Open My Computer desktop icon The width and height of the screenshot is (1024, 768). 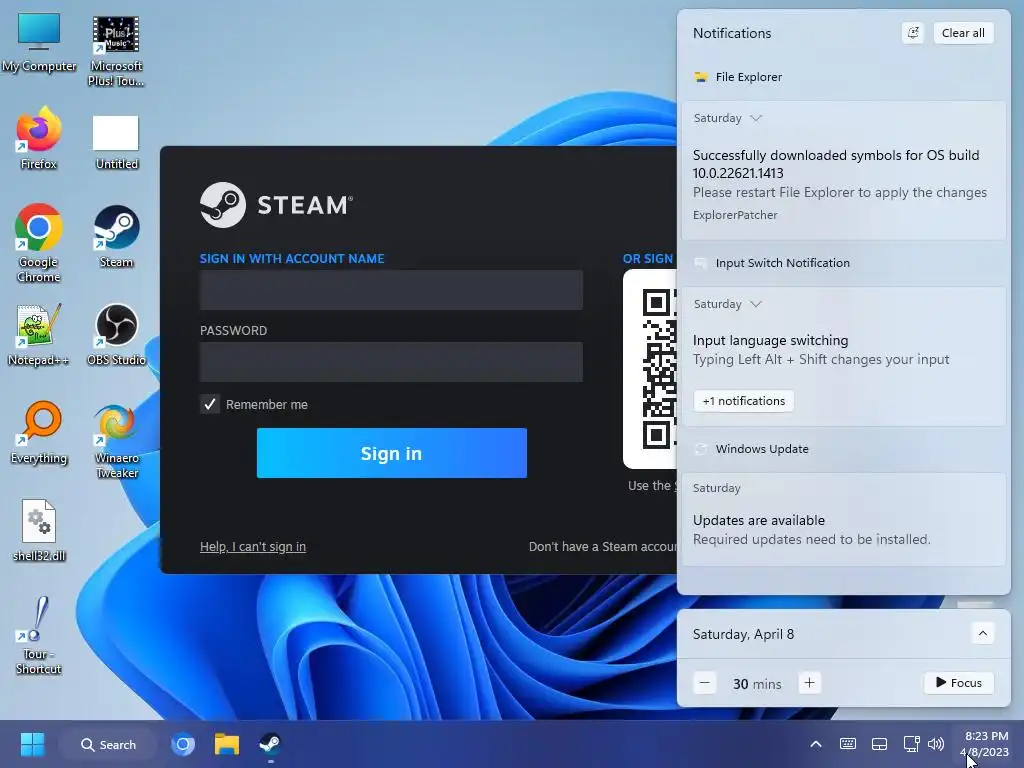(39, 43)
